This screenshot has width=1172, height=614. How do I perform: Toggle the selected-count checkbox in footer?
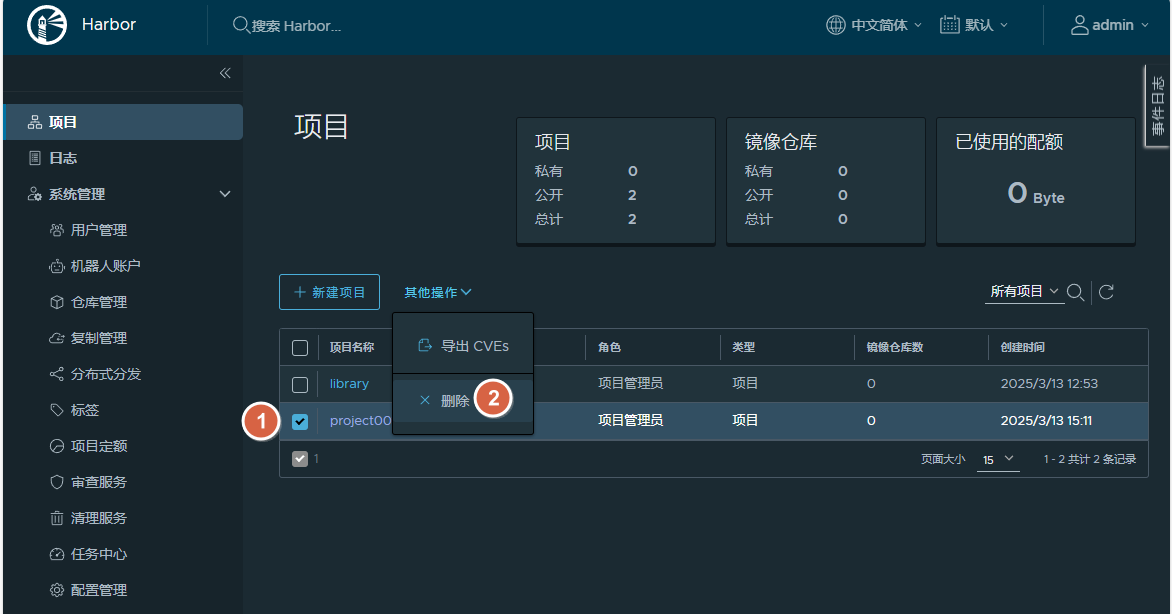click(300, 458)
